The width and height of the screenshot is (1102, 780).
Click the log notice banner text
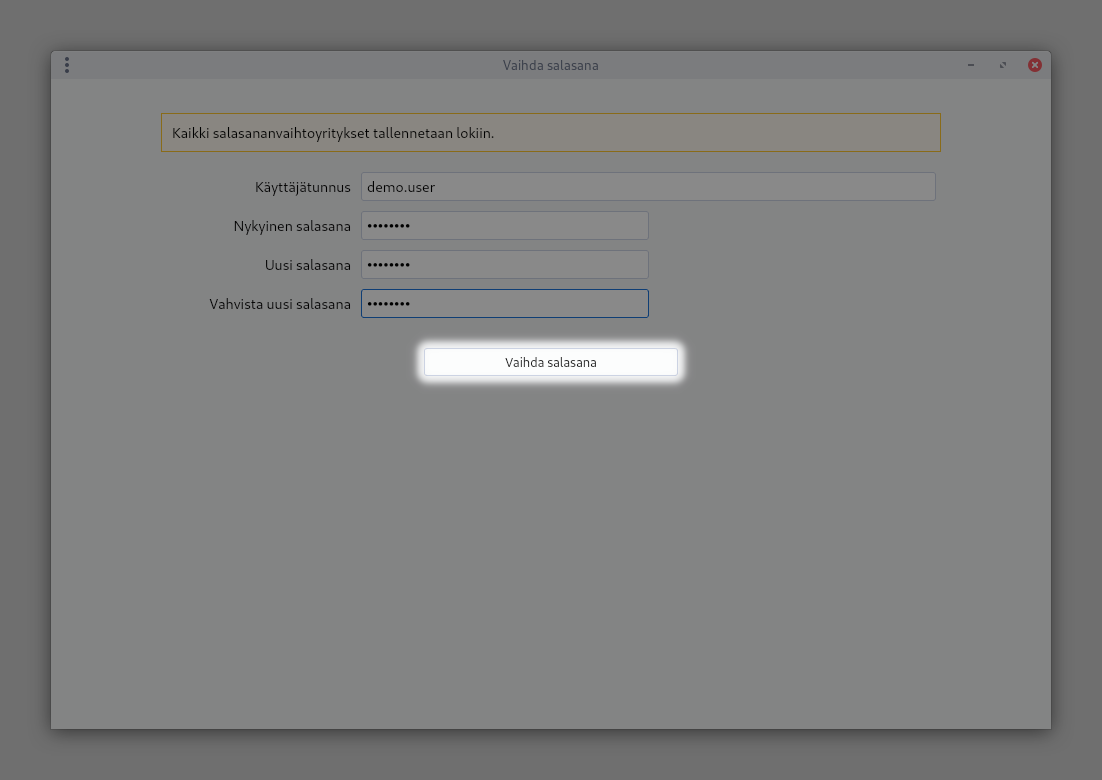coord(333,132)
